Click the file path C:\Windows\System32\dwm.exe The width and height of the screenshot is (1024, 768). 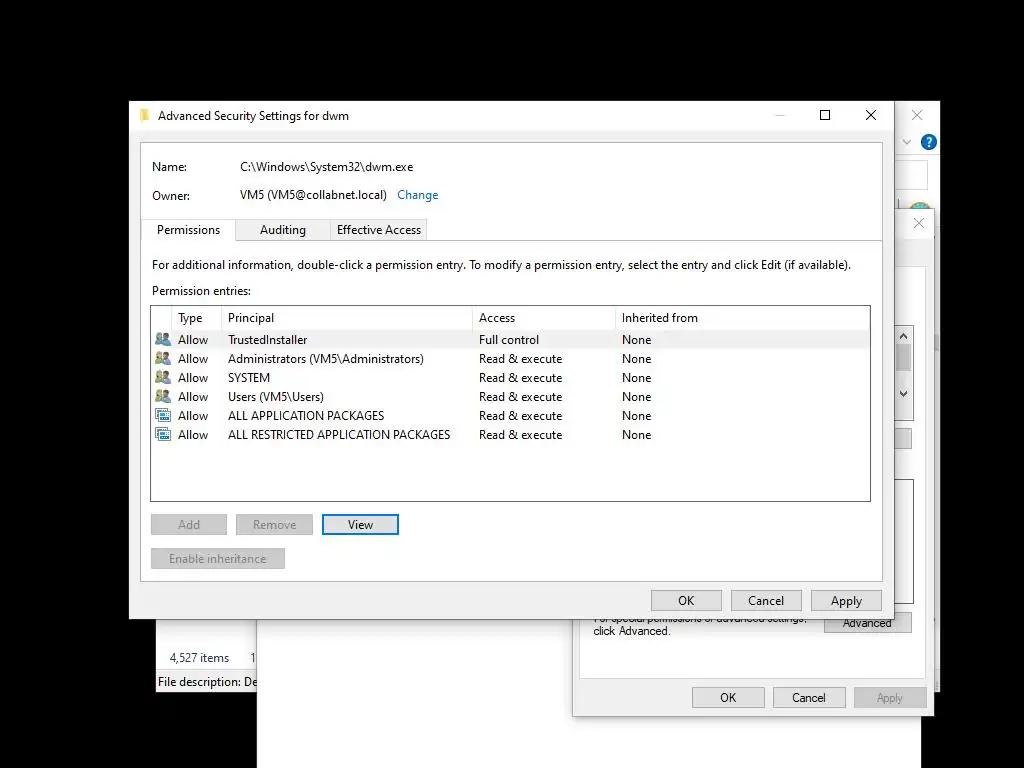coord(327,167)
